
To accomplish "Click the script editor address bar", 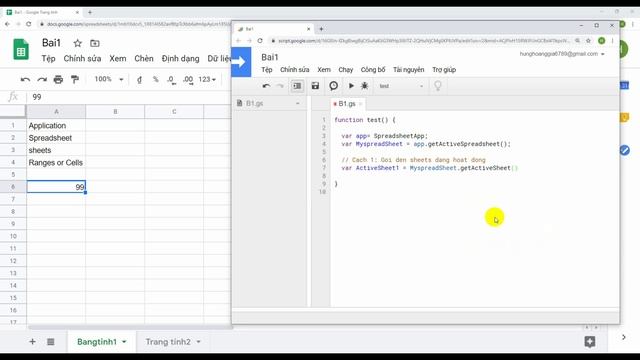I will click(x=423, y=40).
